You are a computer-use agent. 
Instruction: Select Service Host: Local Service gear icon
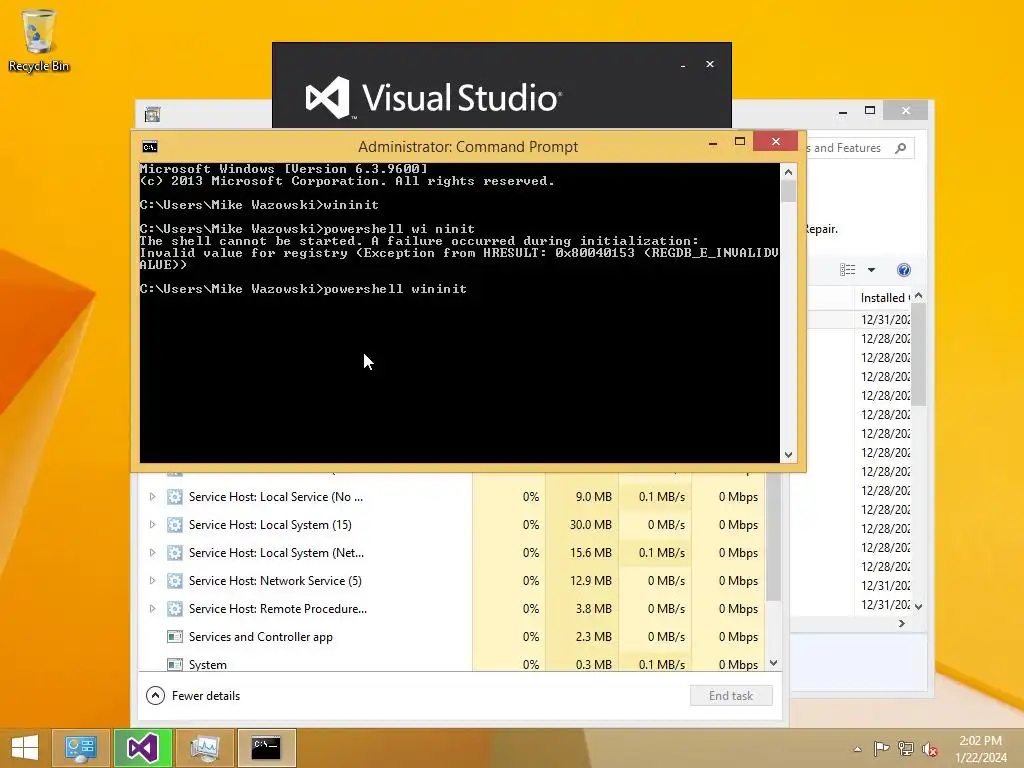(x=174, y=497)
